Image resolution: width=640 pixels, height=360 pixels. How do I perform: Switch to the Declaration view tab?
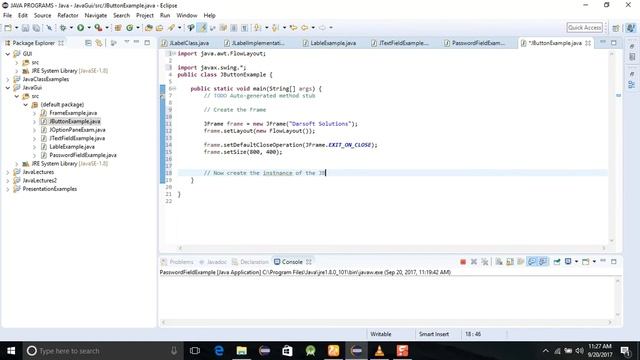[x=250, y=262]
